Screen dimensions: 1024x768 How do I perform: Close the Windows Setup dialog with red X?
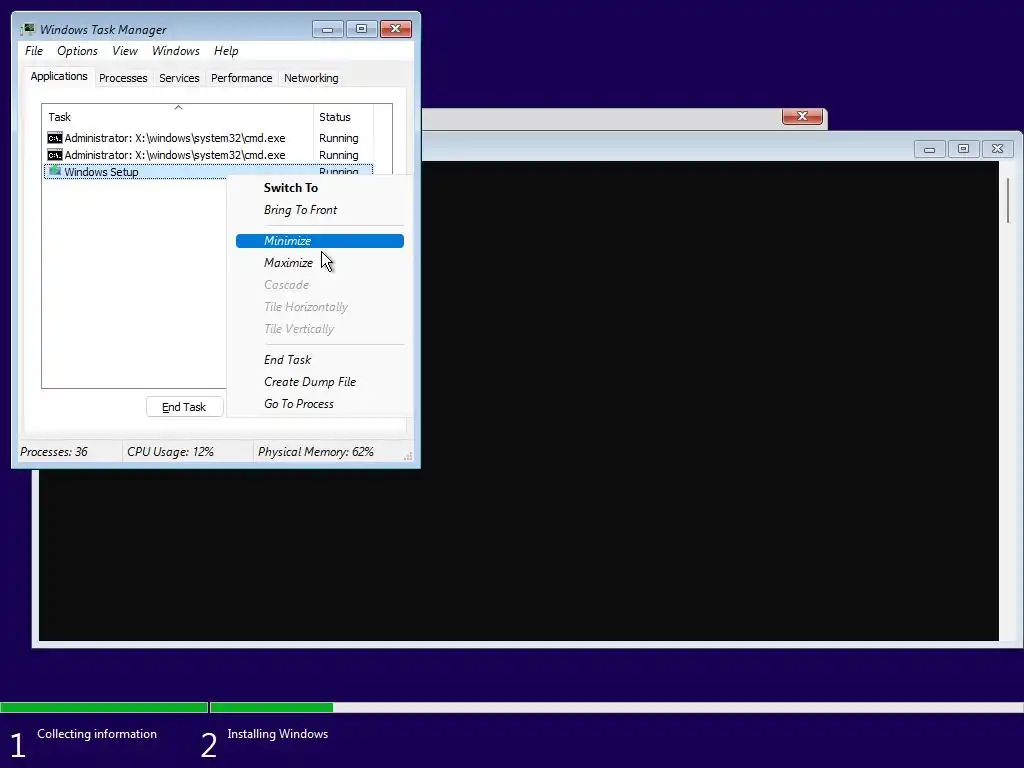802,116
